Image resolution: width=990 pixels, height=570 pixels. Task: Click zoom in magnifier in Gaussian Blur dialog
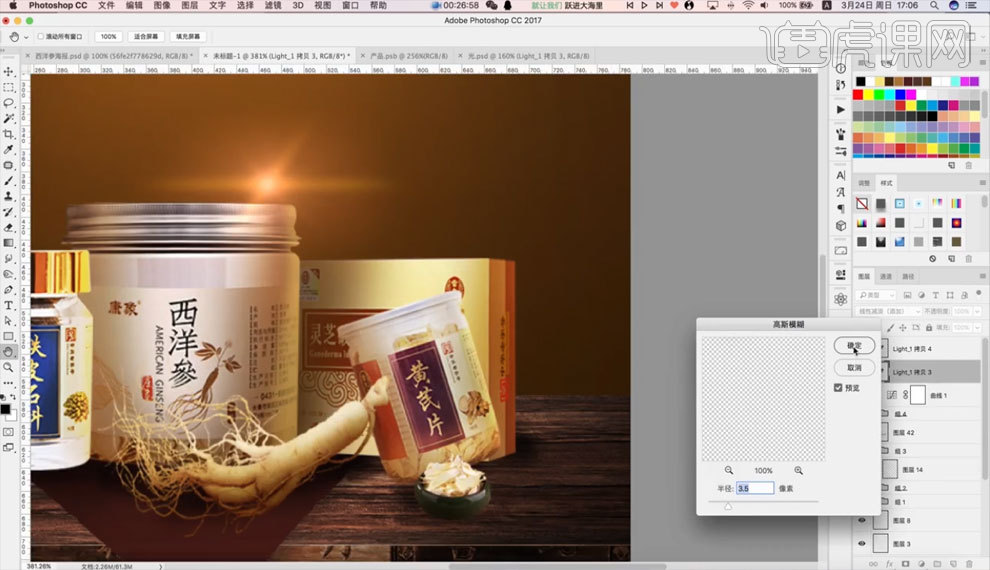coord(799,470)
